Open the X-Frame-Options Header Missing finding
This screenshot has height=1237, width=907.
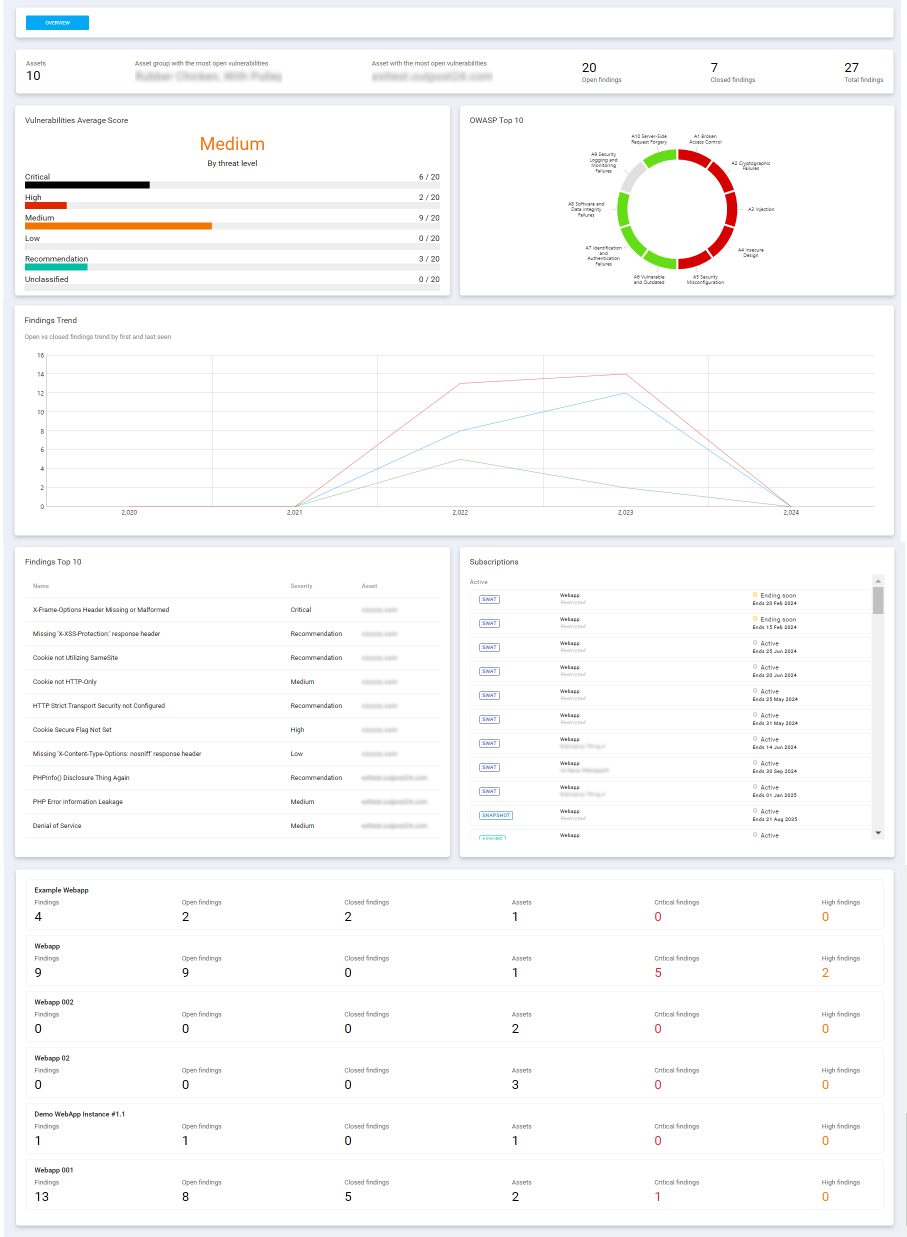point(101,609)
